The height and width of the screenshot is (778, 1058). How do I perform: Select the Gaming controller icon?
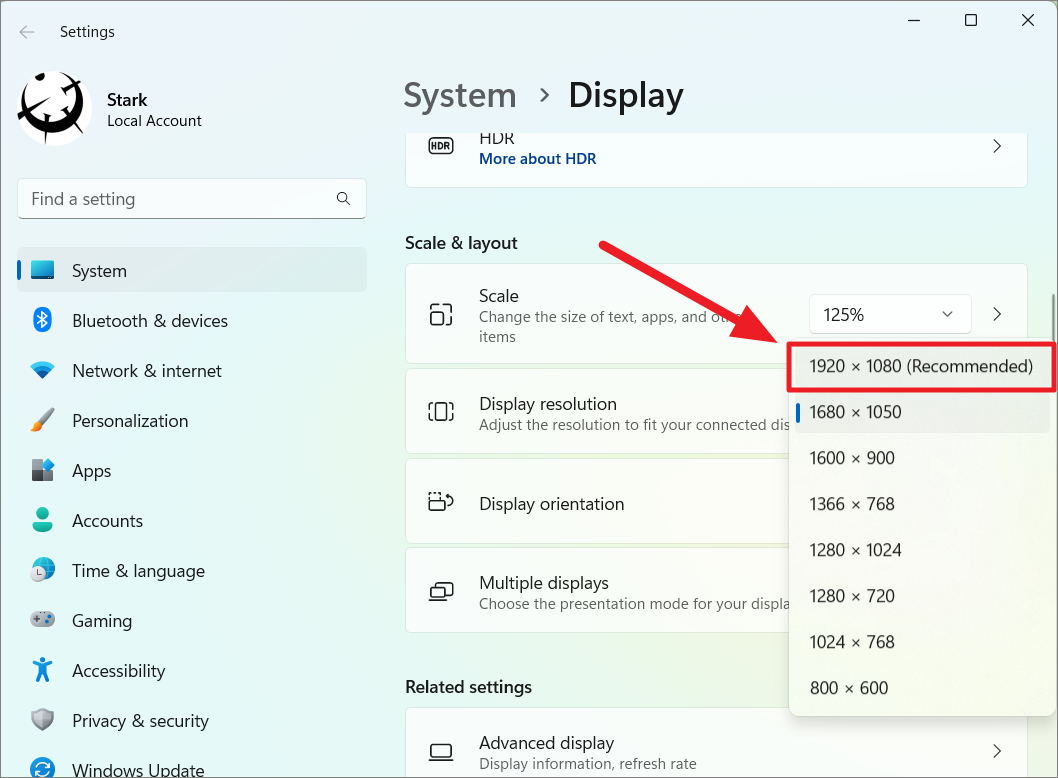coord(42,620)
